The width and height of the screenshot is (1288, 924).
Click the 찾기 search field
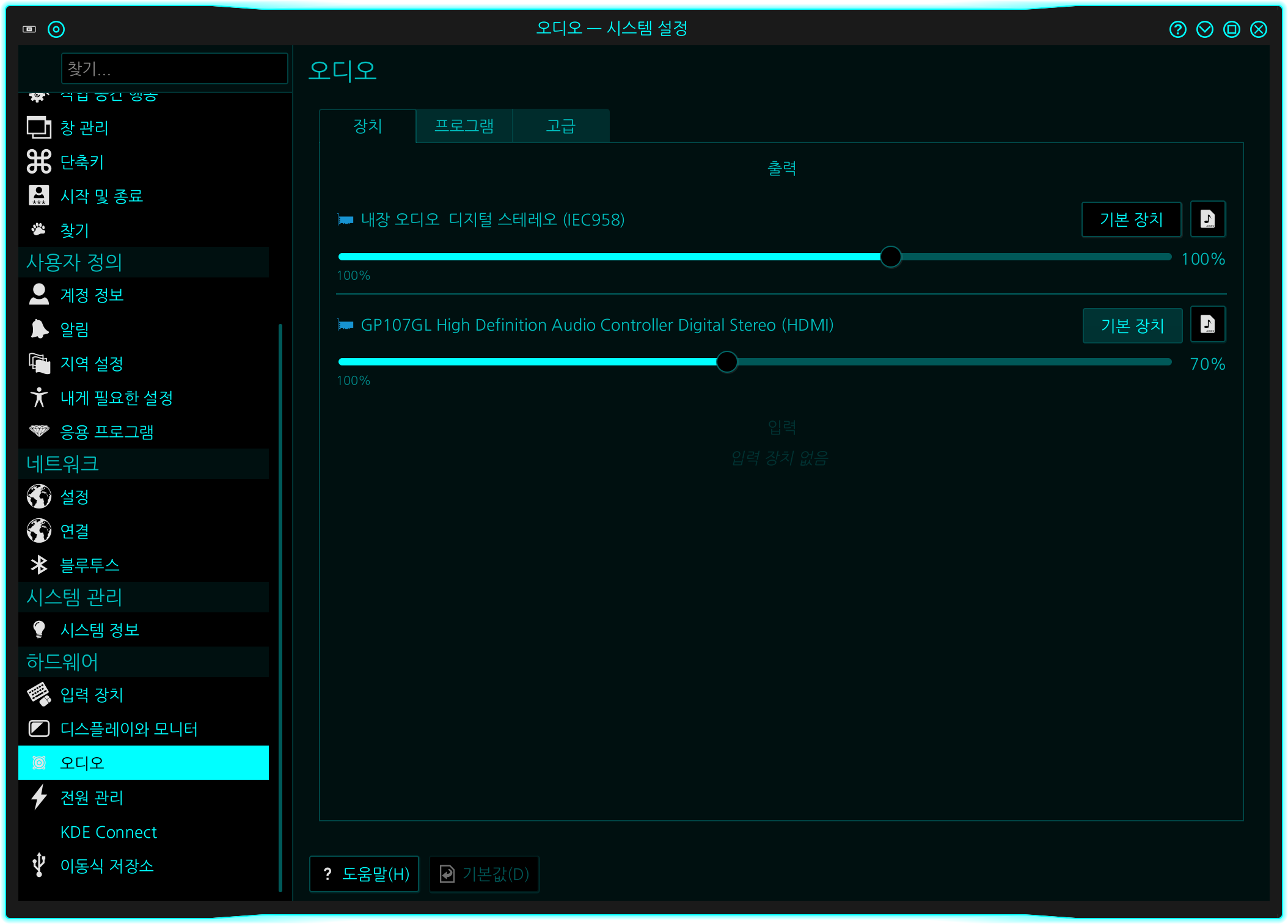pyautogui.click(x=174, y=68)
